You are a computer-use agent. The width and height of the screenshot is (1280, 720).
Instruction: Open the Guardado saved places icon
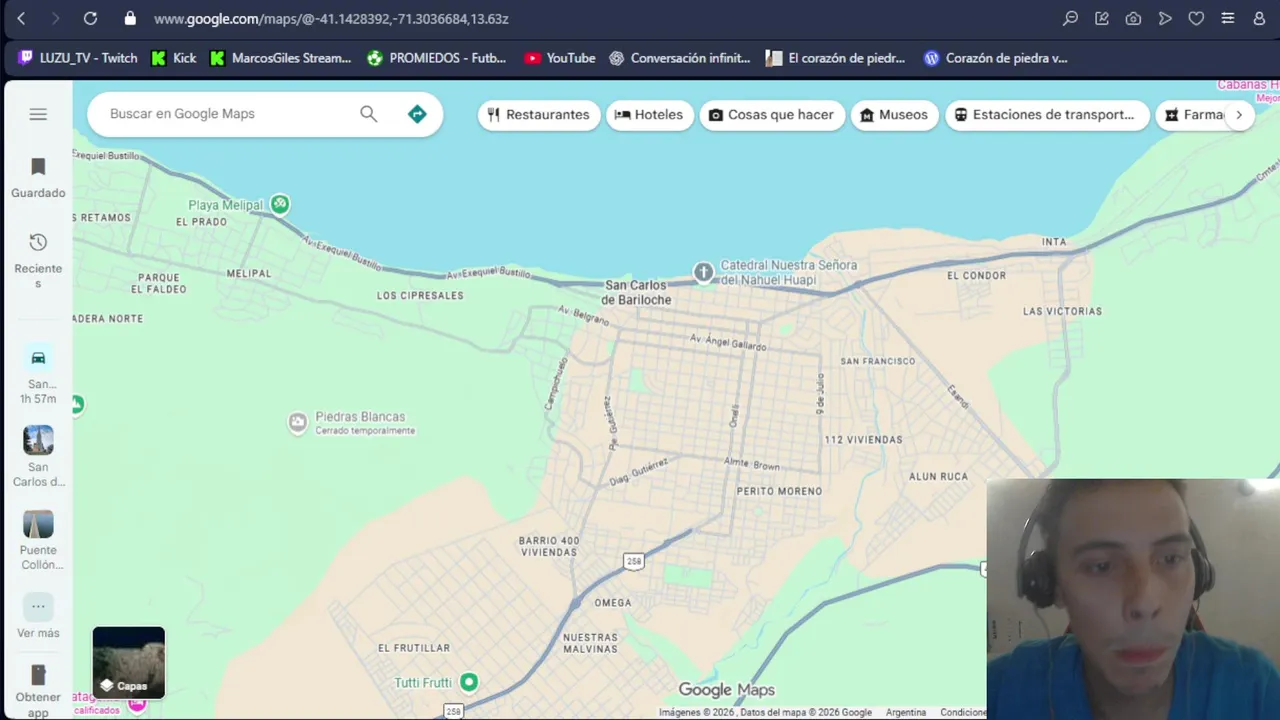point(38,166)
